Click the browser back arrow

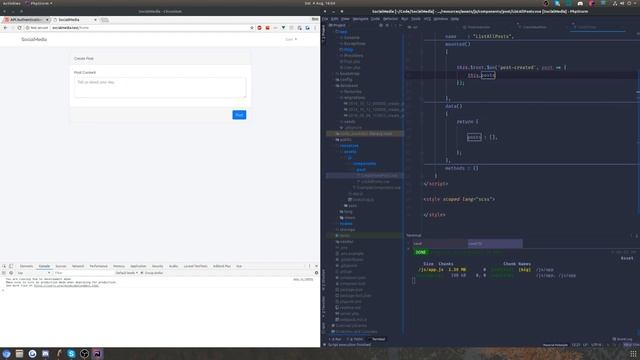[5, 28]
